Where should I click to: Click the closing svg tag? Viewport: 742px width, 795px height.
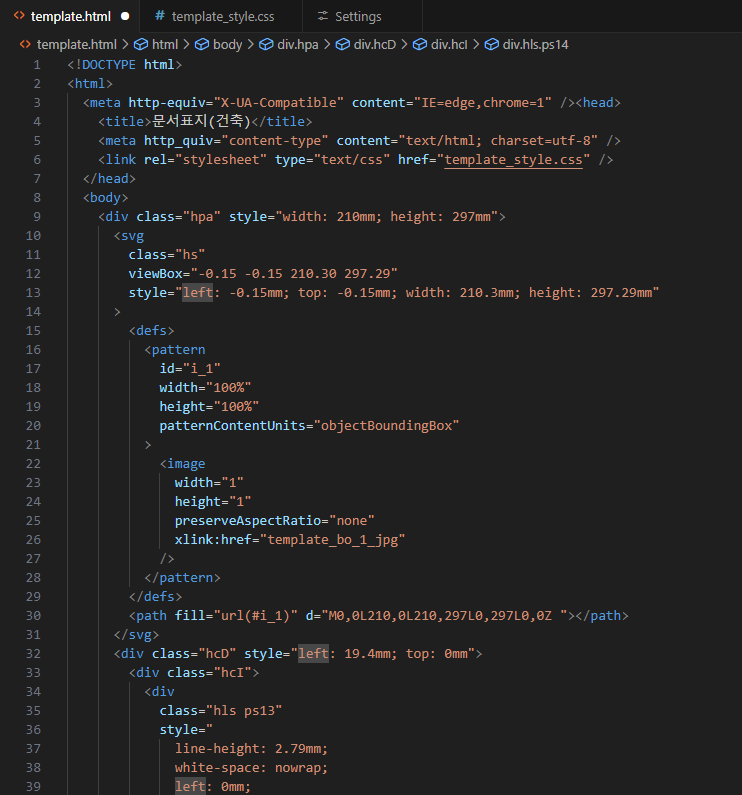[x=136, y=635]
